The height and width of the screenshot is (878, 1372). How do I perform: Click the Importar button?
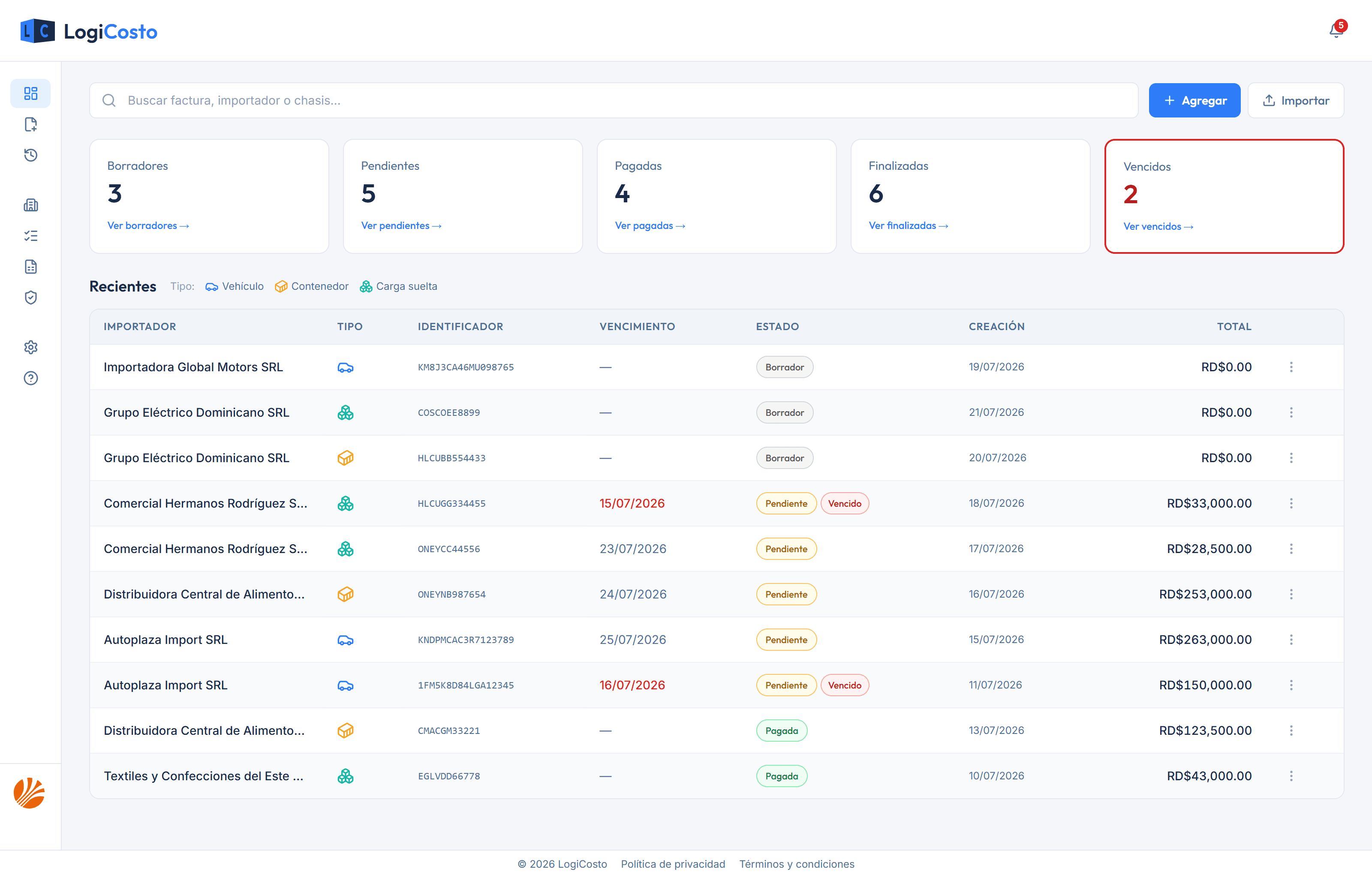point(1296,100)
